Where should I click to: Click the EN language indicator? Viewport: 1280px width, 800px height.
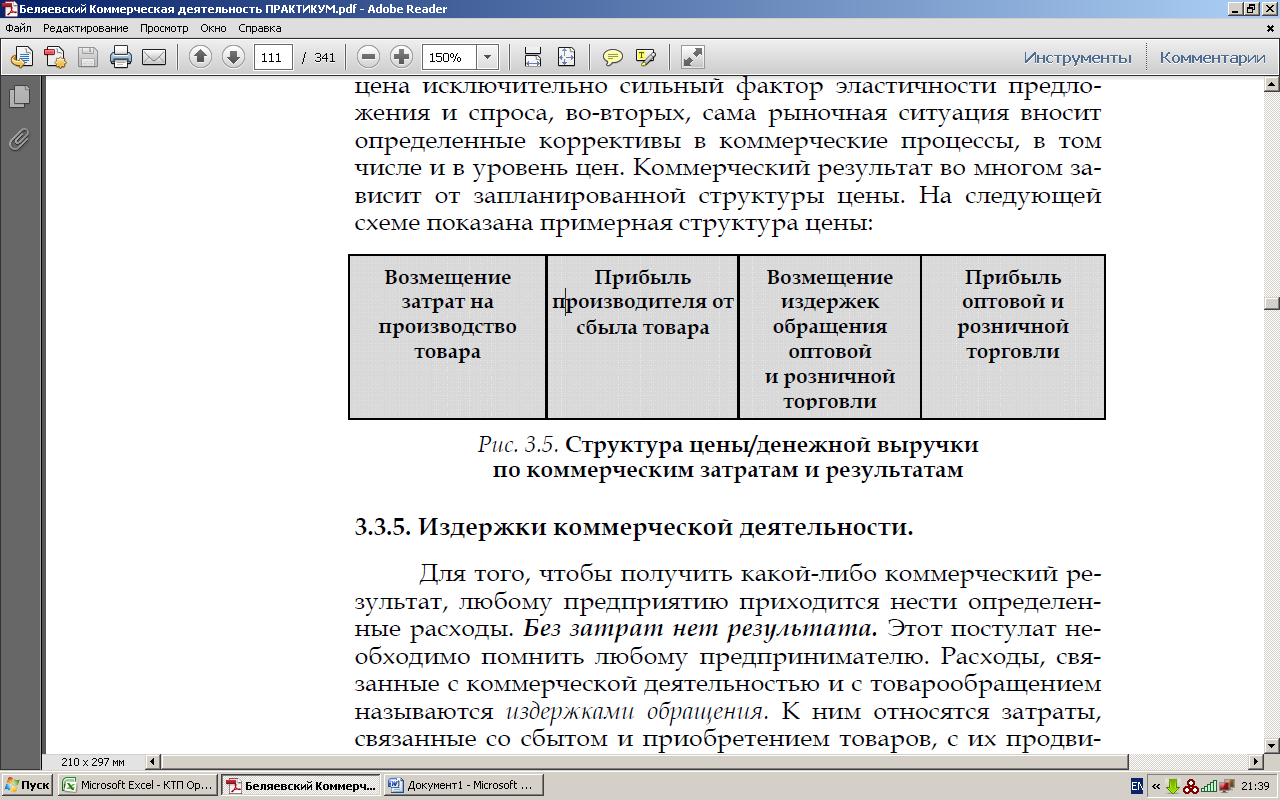click(x=1138, y=786)
